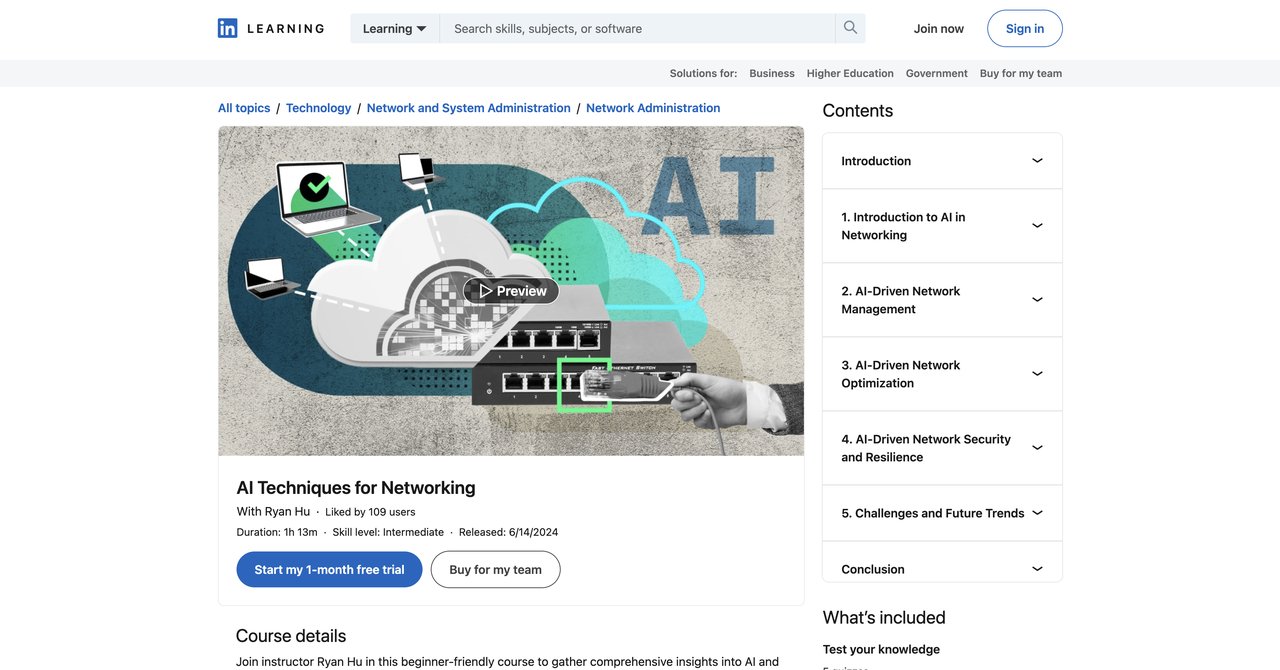The image size is (1280, 670).
Task: Click the AI Techniques for Networking title
Action: coord(356,488)
